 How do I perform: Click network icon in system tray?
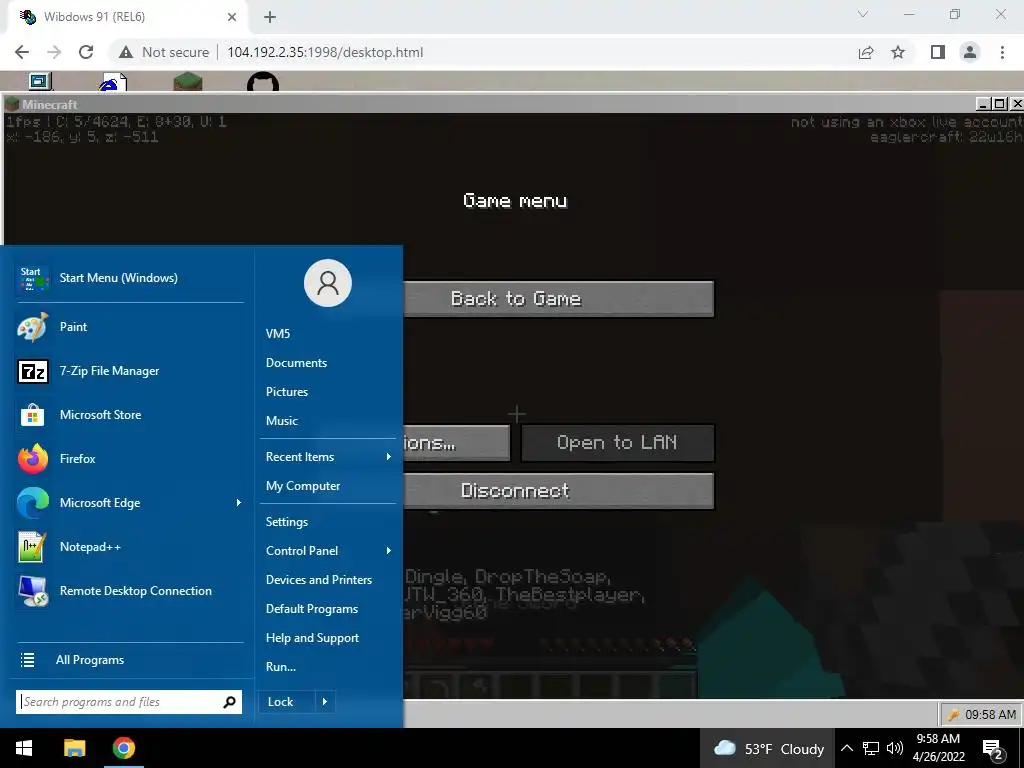tap(871, 748)
